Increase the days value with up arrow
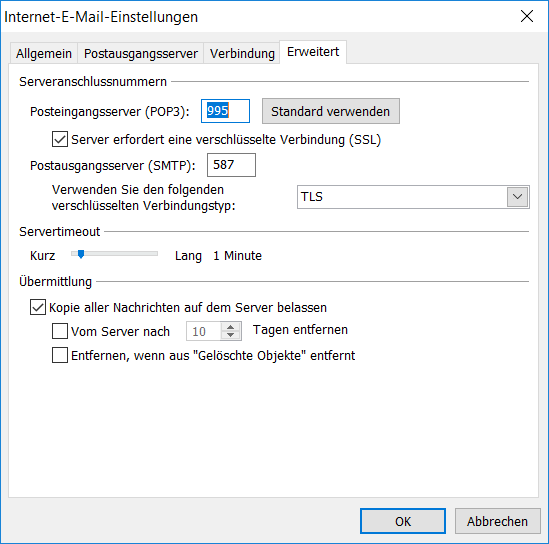Viewport: 549px width, 544px height. (230, 327)
